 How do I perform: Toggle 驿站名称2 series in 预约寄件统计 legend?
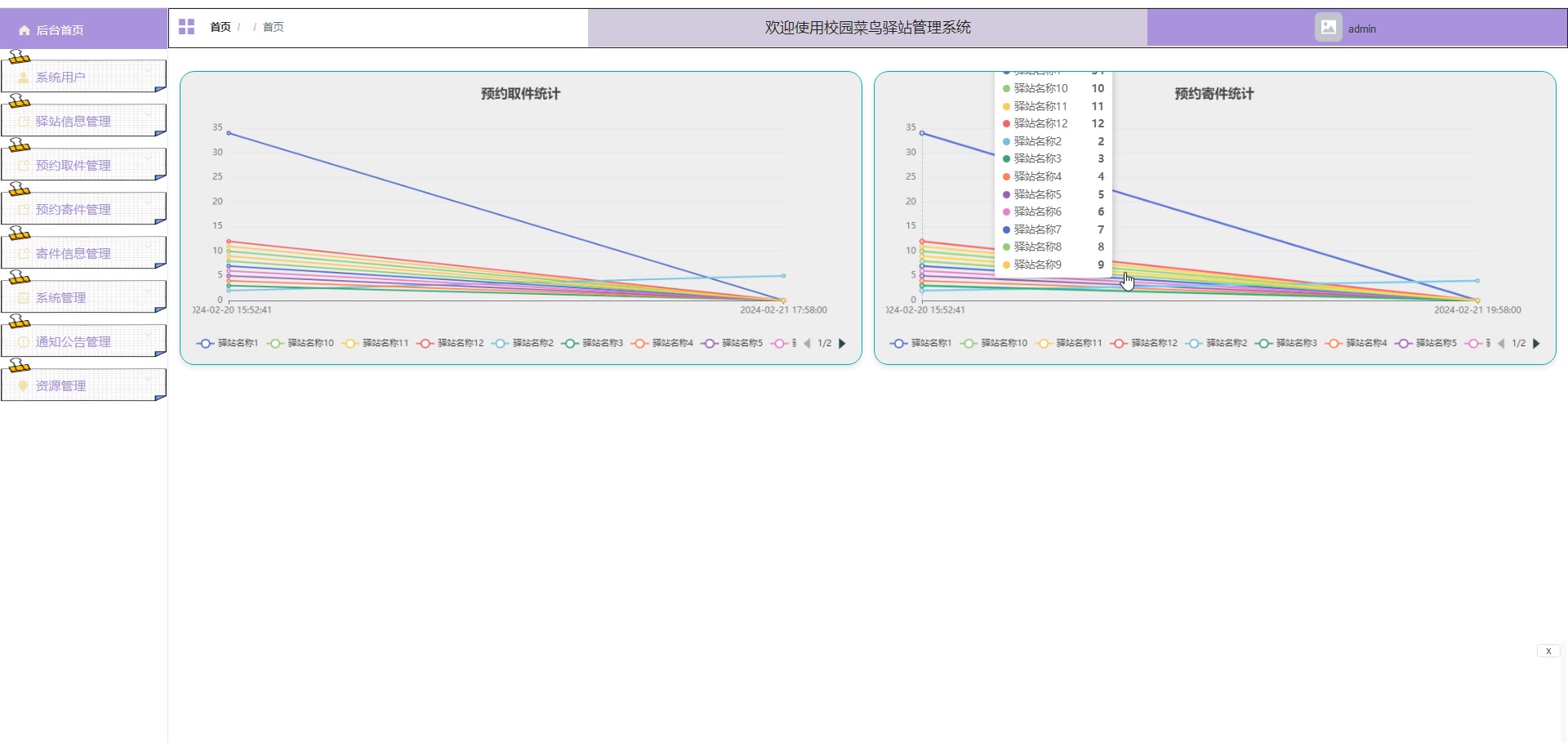coord(1216,344)
